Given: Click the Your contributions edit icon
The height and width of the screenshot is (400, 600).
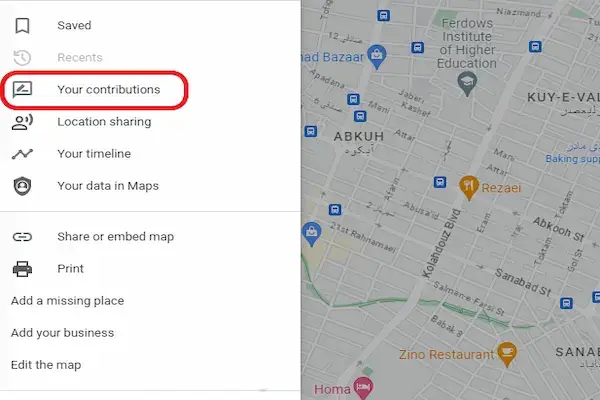Looking at the screenshot, I should tap(22, 90).
